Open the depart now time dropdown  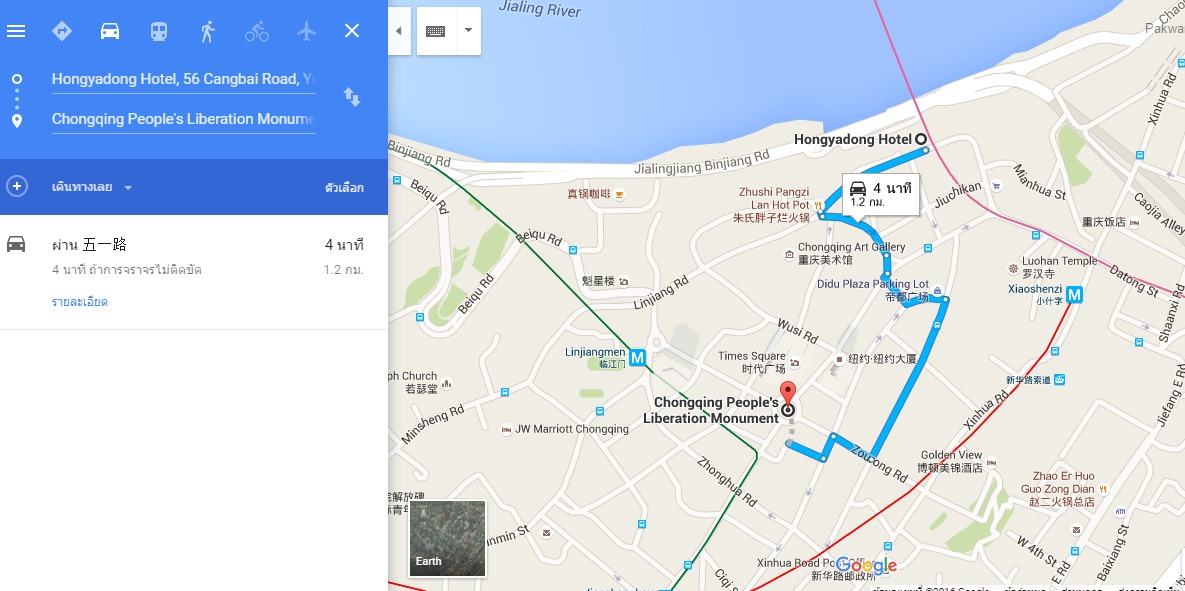click(x=92, y=187)
